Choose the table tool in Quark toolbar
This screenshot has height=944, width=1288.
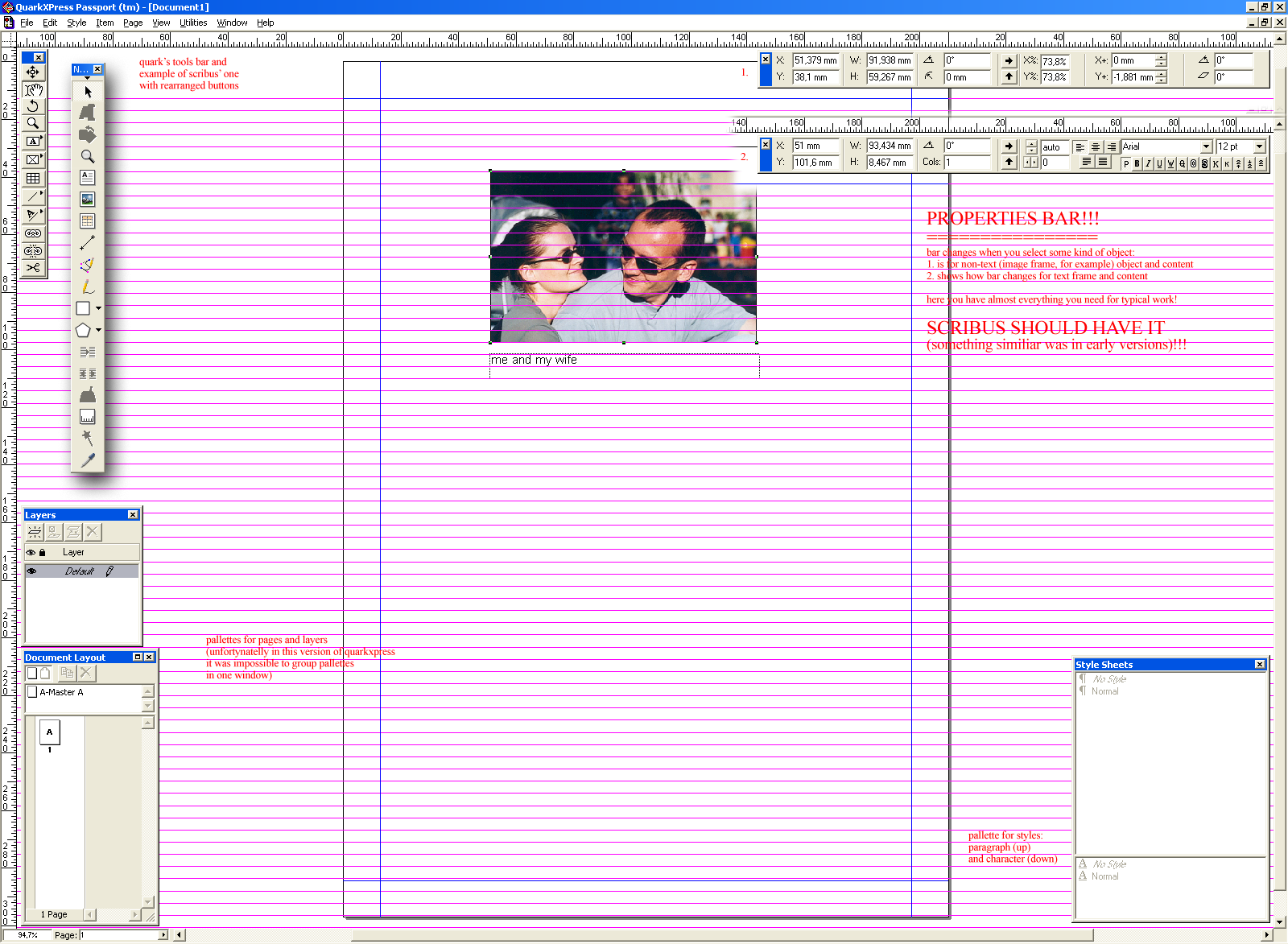click(33, 178)
